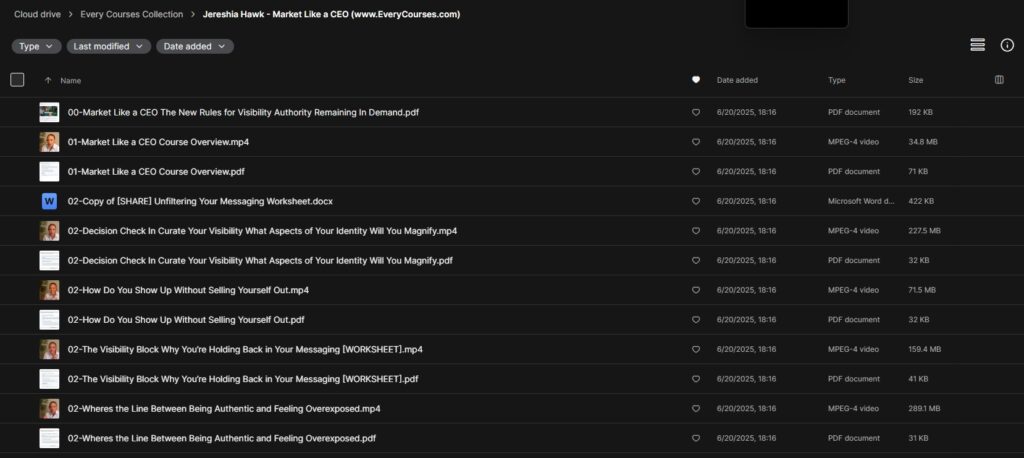Click PDF icon of 01-Market Like a CEO Course Overview.pdf
Viewport: 1024px width, 458px height.
pyautogui.click(x=49, y=171)
